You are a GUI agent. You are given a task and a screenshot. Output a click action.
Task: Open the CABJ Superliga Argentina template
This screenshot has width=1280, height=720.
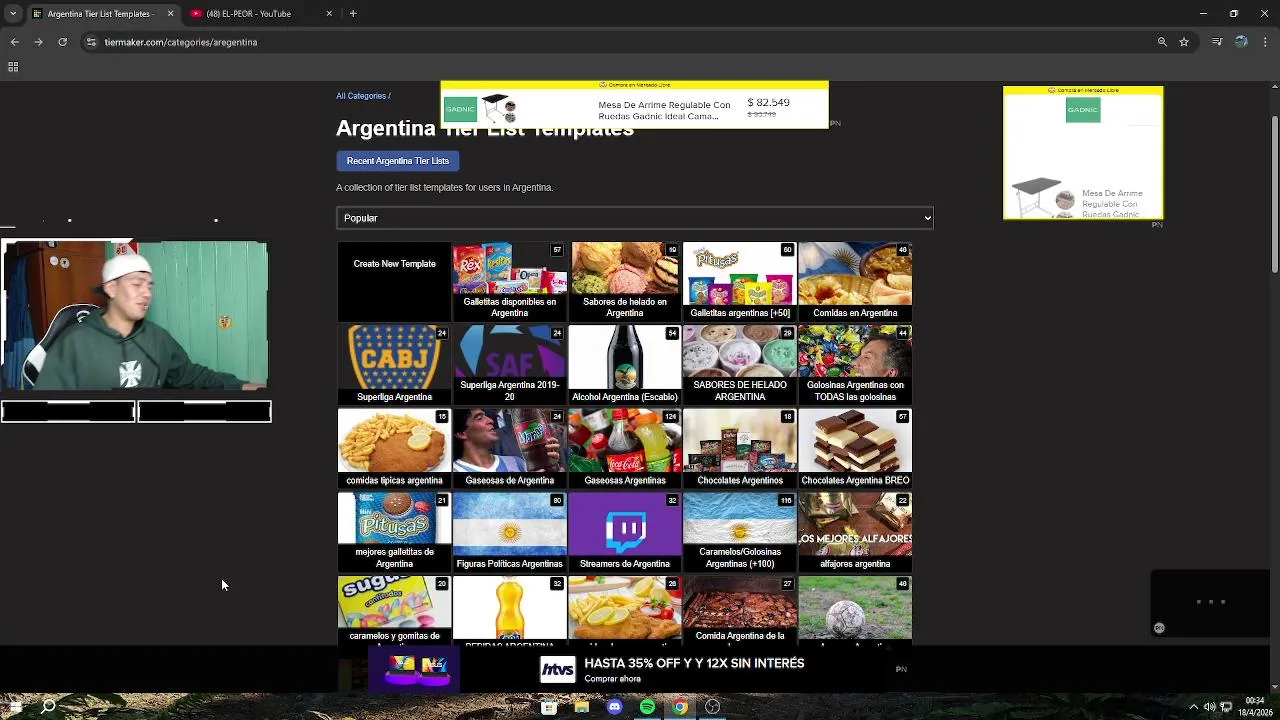pos(394,364)
